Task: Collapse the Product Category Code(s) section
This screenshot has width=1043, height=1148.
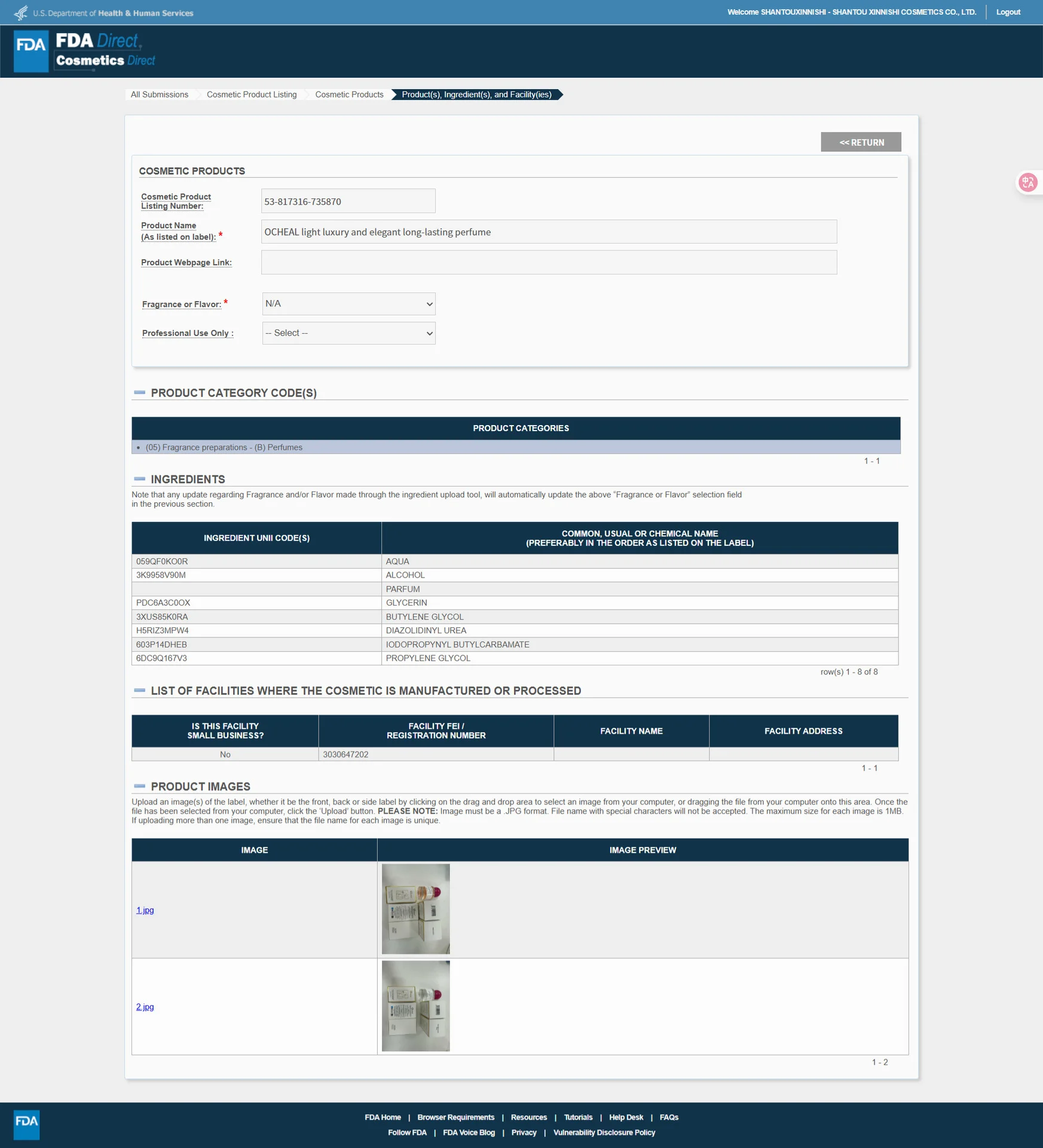Action: click(x=140, y=392)
